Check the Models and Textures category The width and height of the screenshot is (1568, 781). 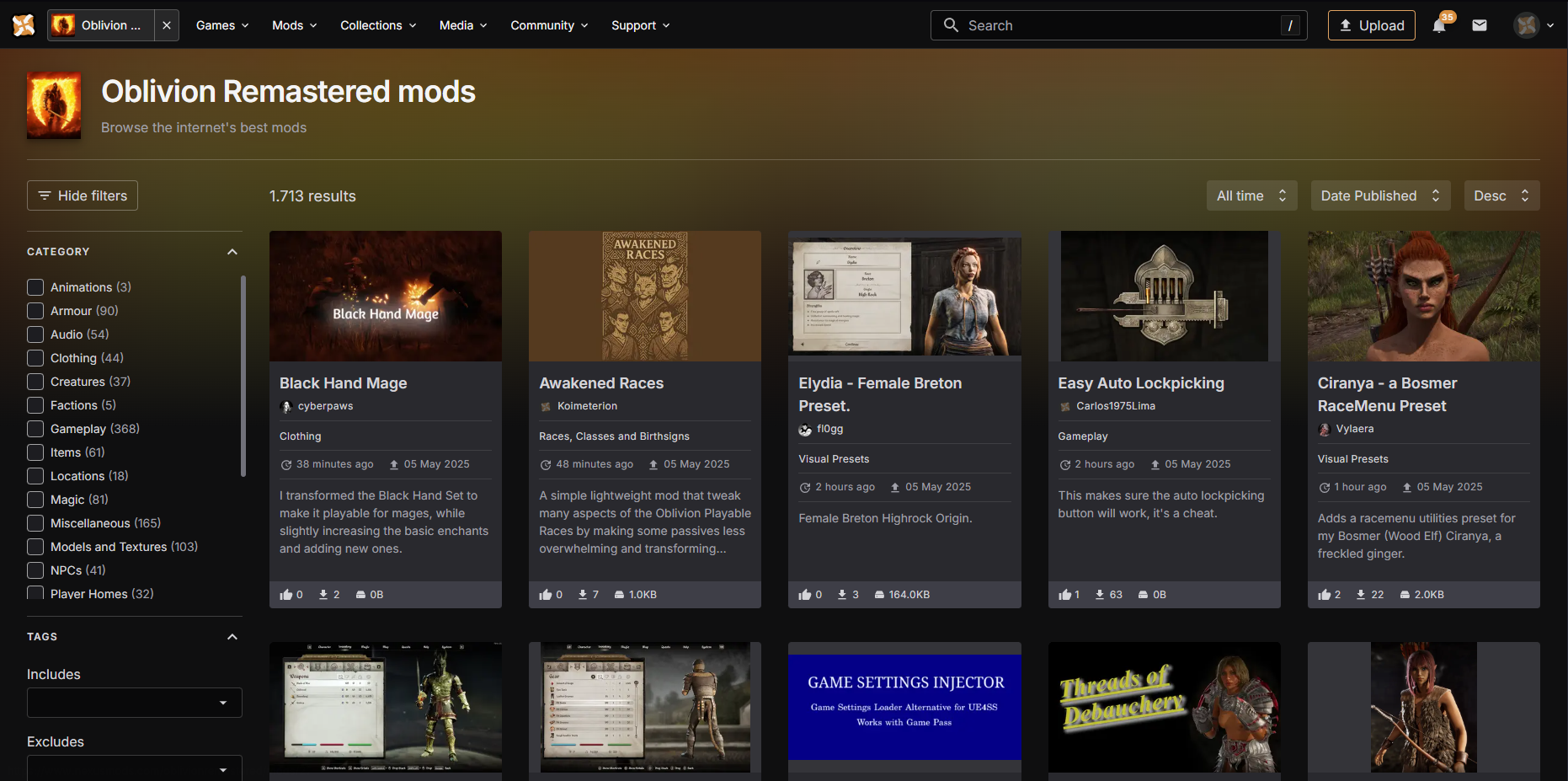pos(35,547)
